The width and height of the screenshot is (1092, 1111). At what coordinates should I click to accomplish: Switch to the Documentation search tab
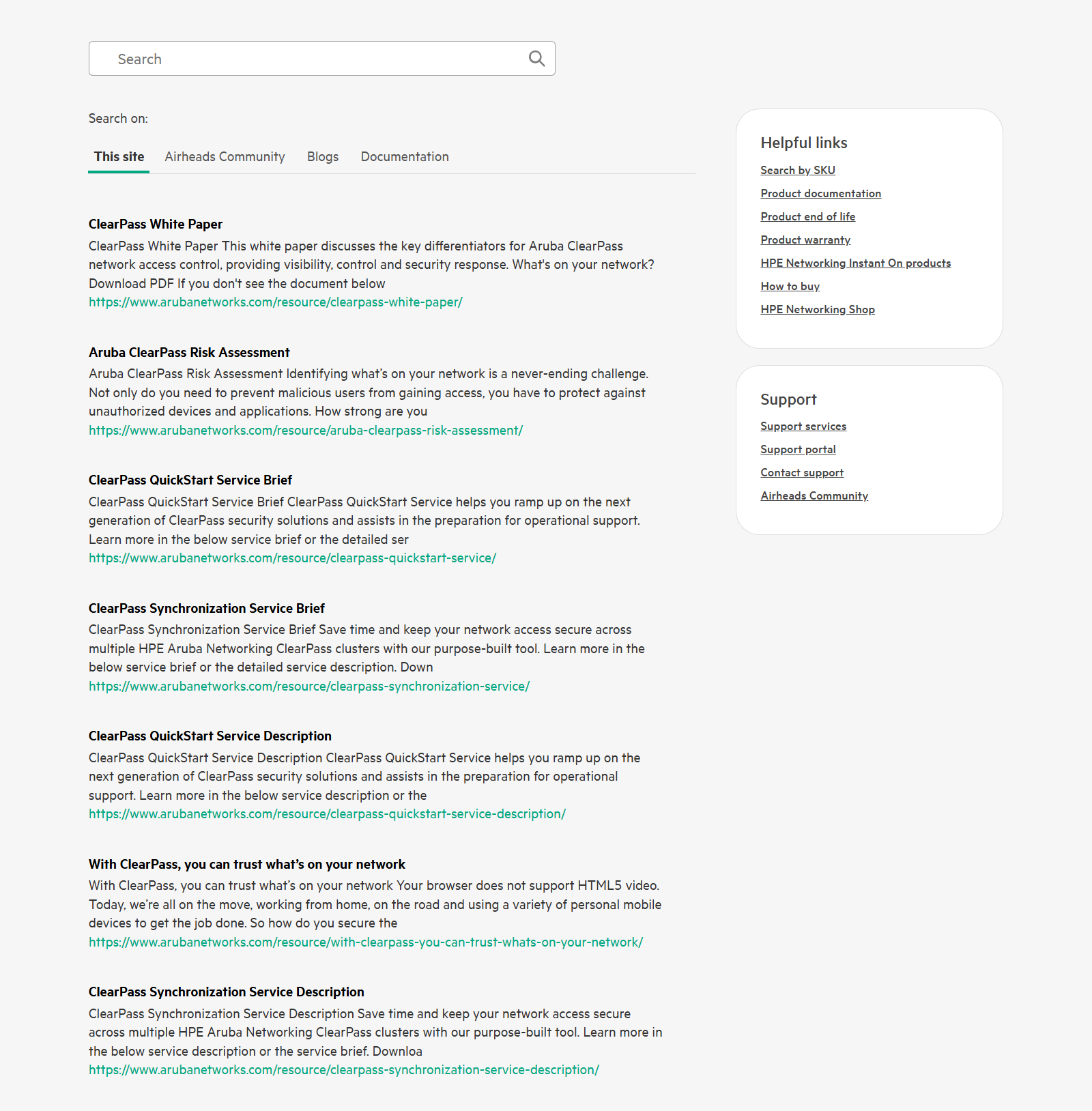[x=404, y=156]
